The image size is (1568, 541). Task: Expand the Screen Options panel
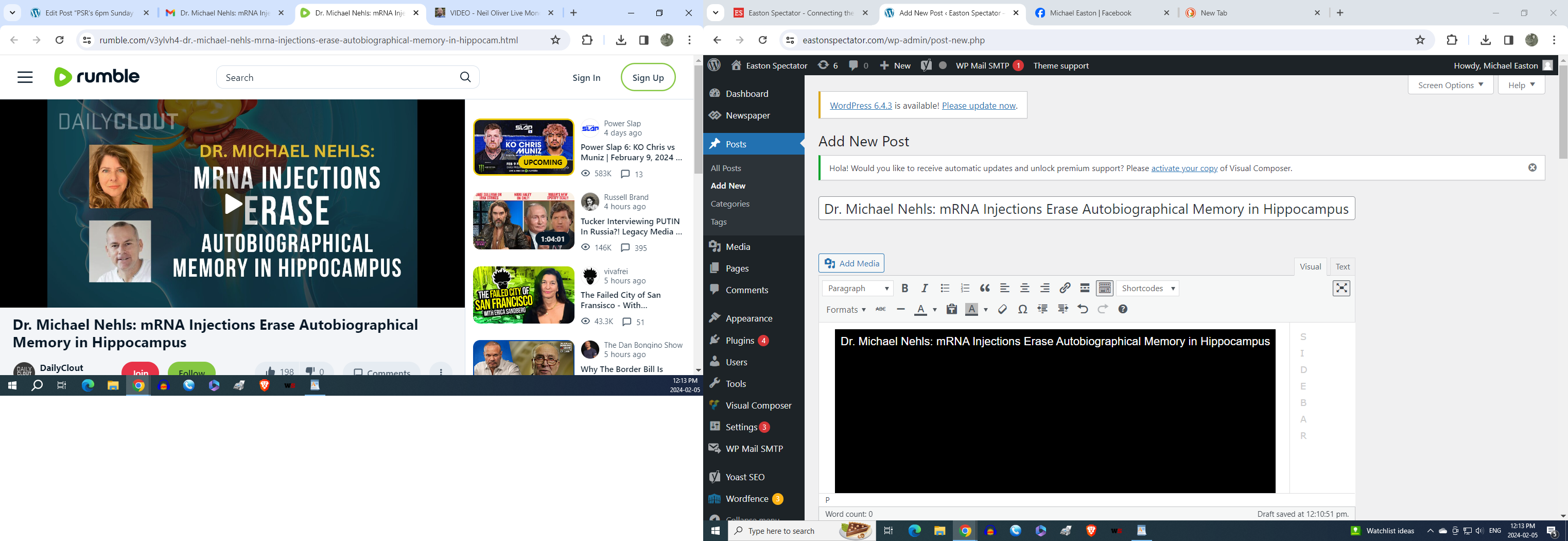pos(1450,86)
